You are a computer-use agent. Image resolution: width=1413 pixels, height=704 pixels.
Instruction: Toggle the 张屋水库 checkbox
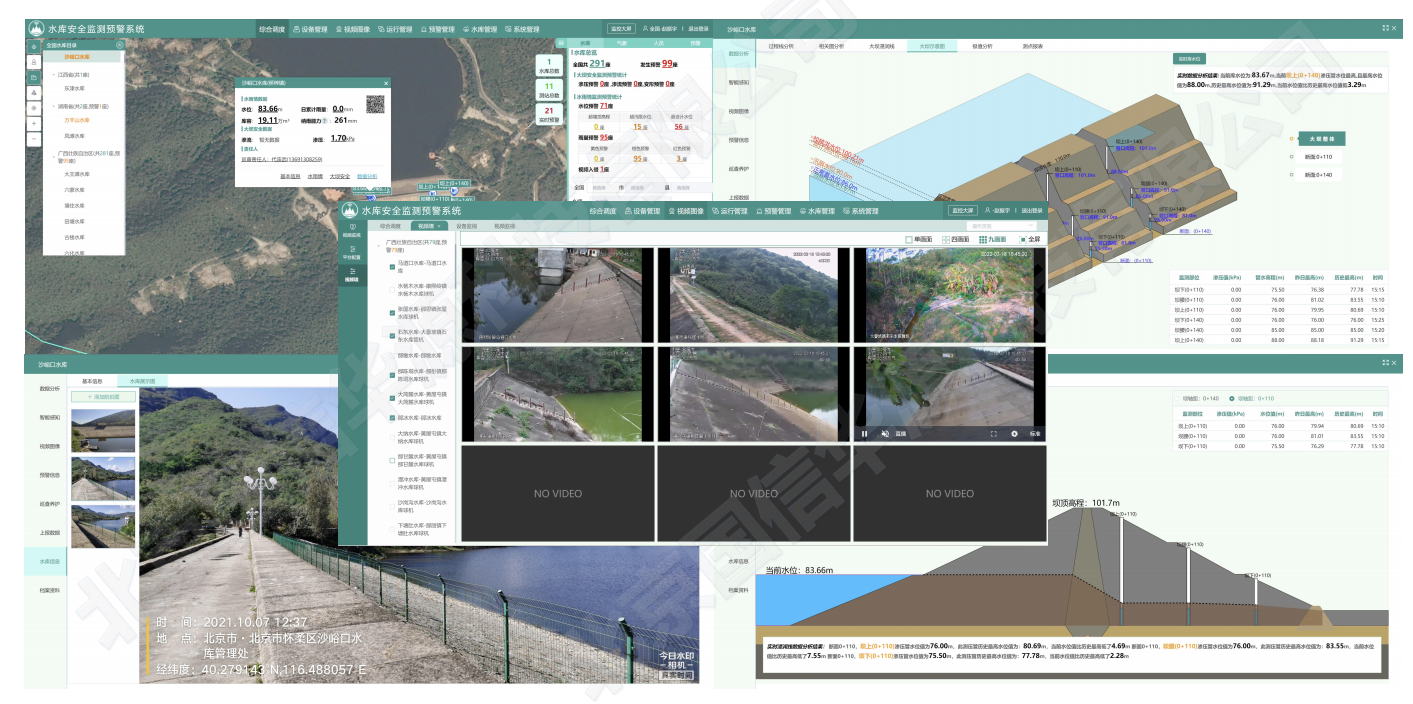click(391, 311)
